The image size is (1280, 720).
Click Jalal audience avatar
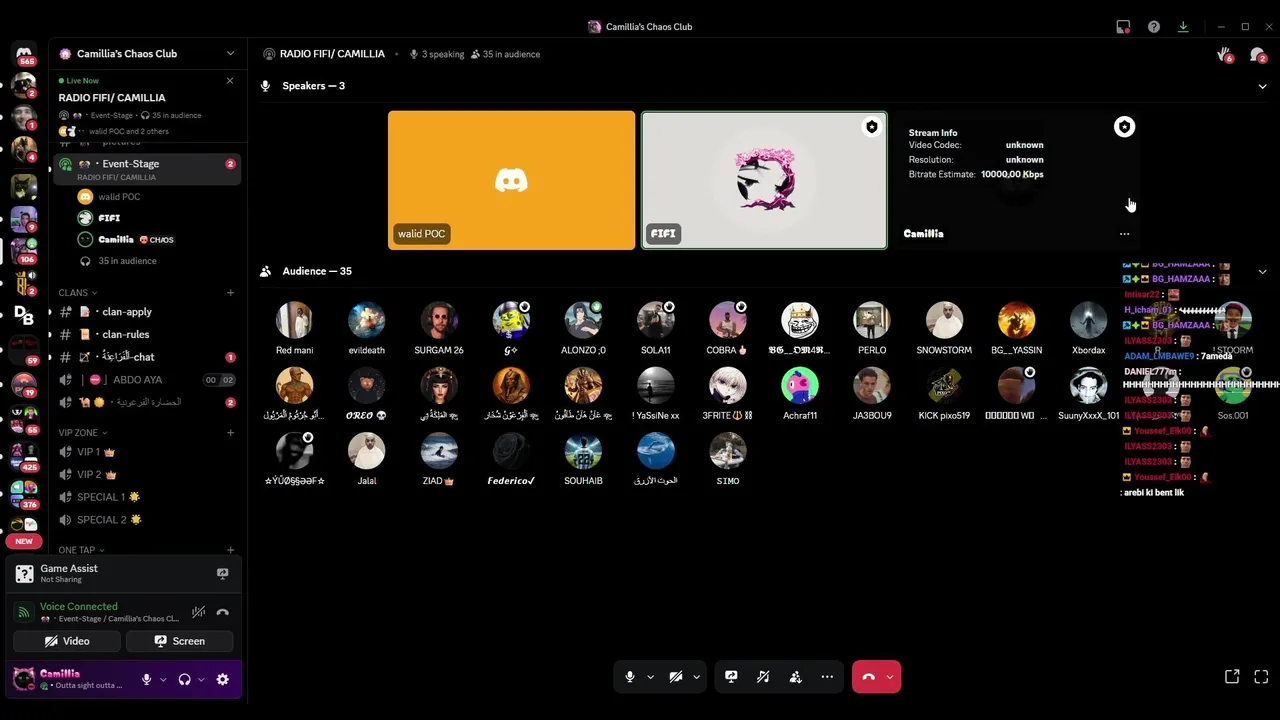(x=367, y=452)
